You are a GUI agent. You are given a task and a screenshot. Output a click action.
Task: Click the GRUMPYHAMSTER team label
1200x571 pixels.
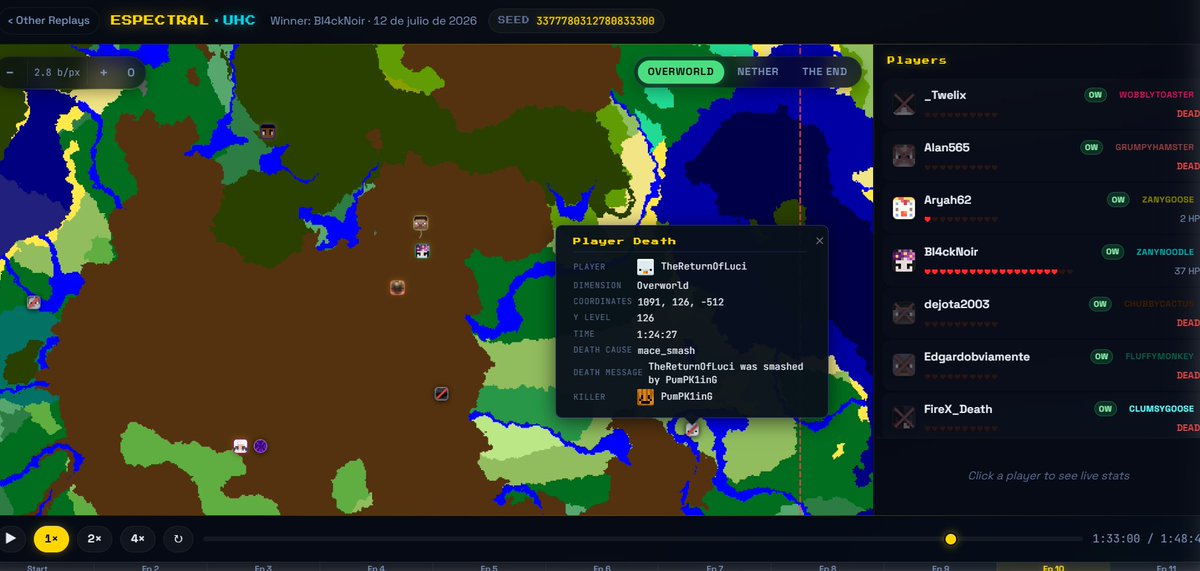[x=1154, y=147]
